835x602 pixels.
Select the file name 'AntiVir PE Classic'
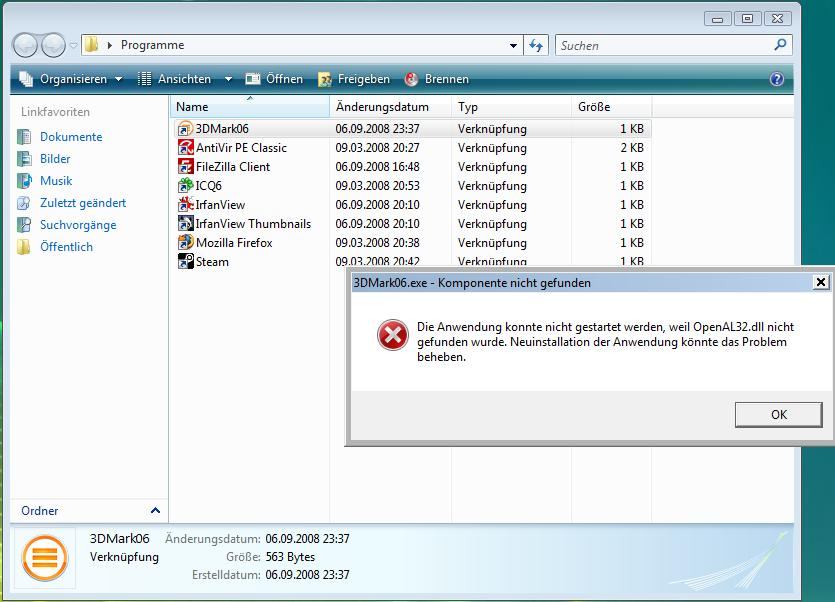click(241, 148)
